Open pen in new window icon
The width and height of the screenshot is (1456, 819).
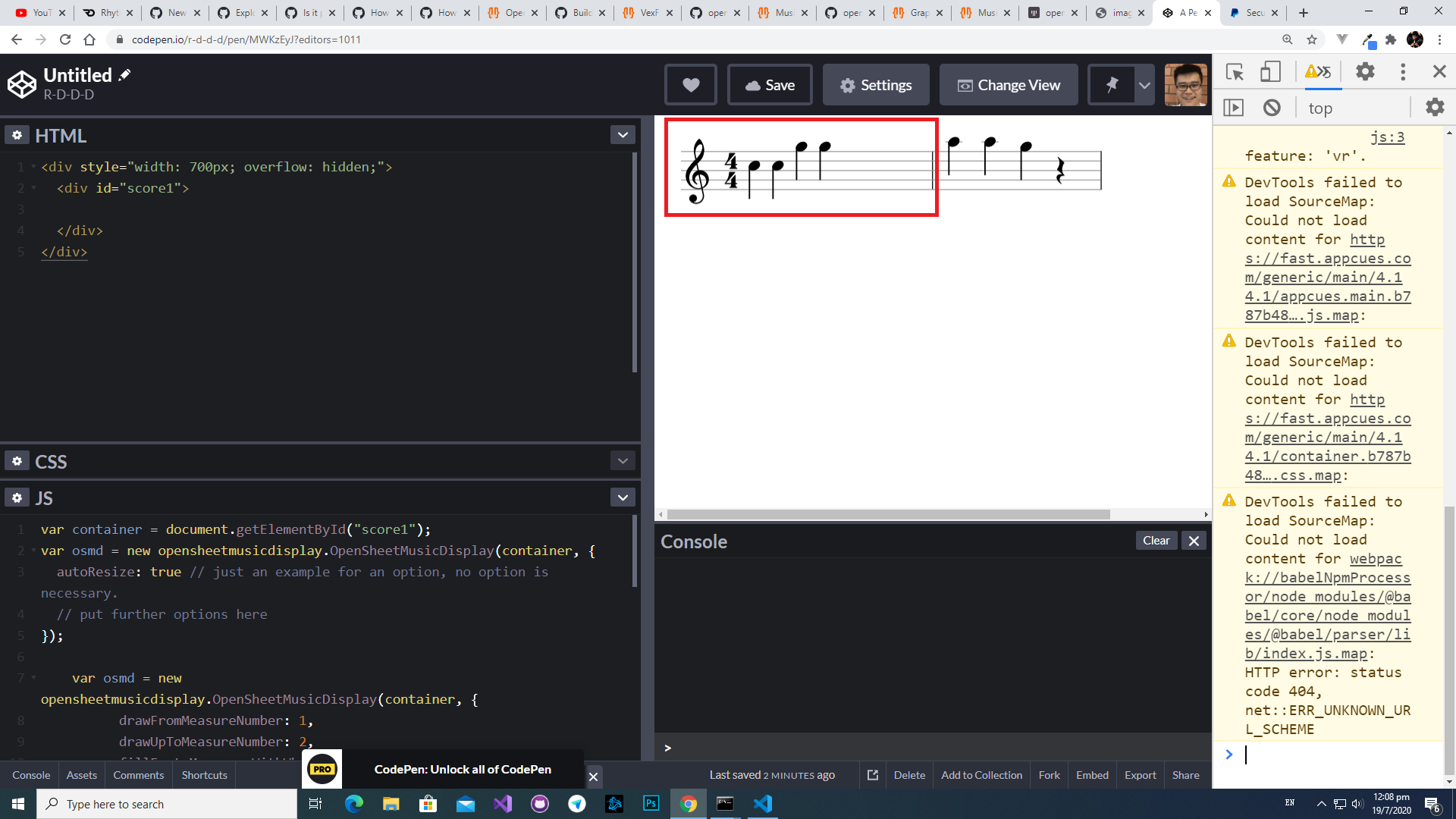[x=873, y=775]
